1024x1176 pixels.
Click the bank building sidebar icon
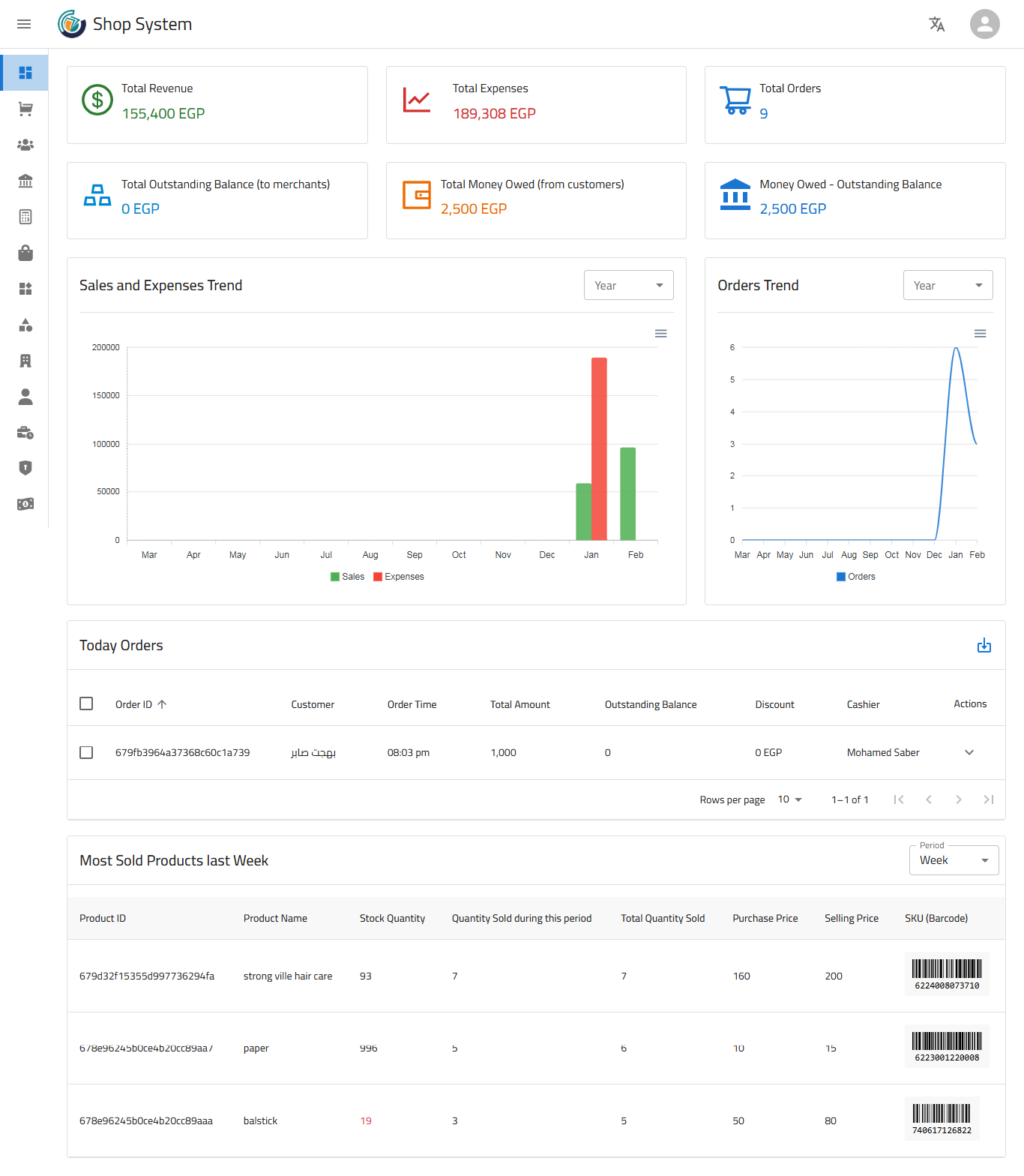coord(25,181)
